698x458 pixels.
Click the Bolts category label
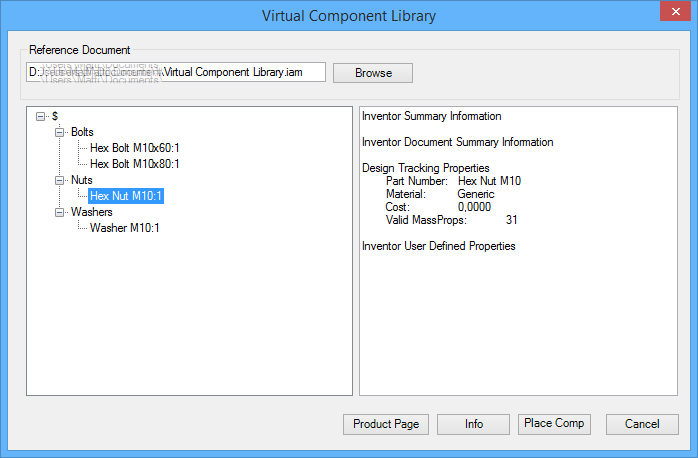tap(82, 132)
